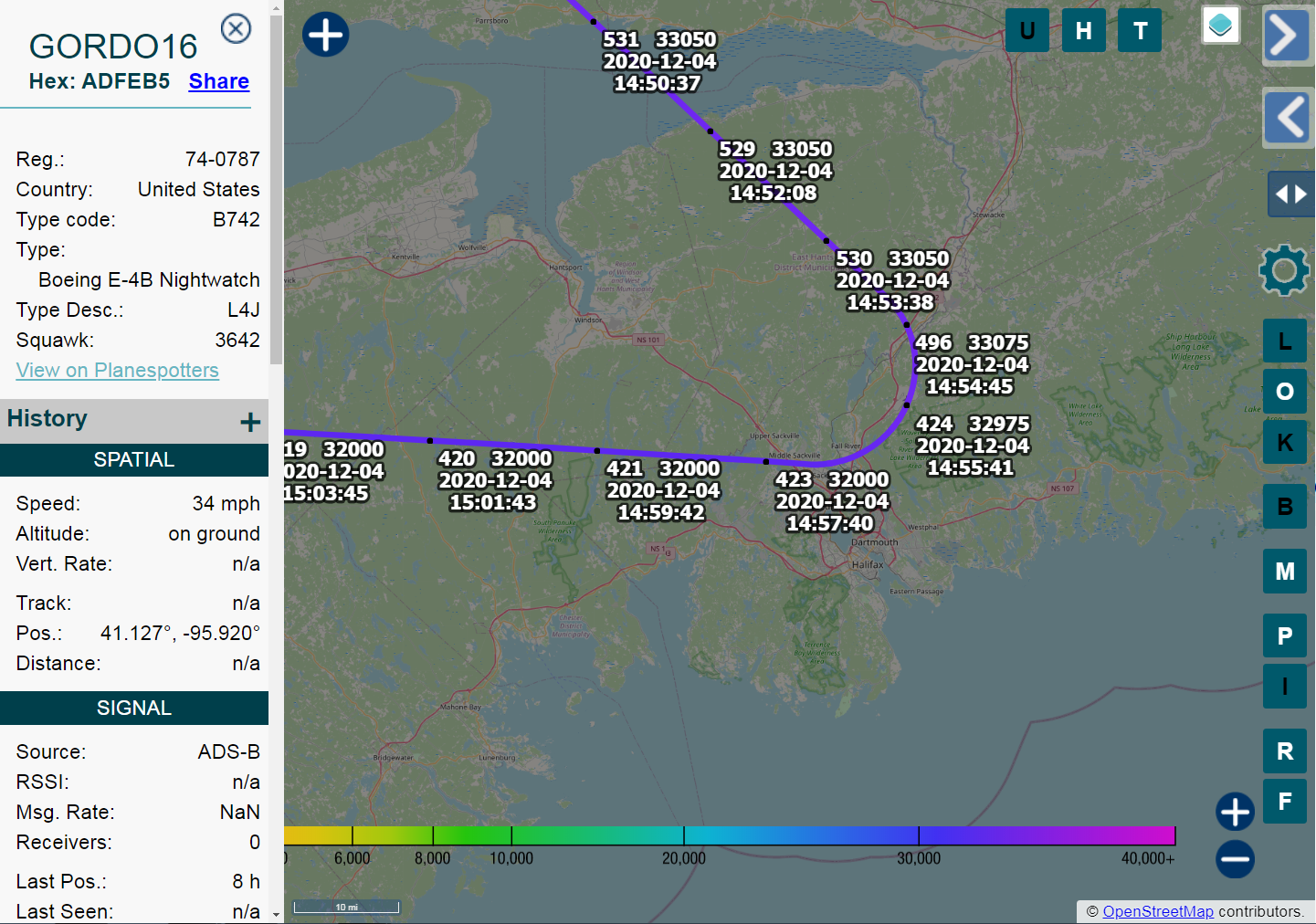
Task: Click the Source value ADS-B
Action: pyautogui.click(x=229, y=751)
